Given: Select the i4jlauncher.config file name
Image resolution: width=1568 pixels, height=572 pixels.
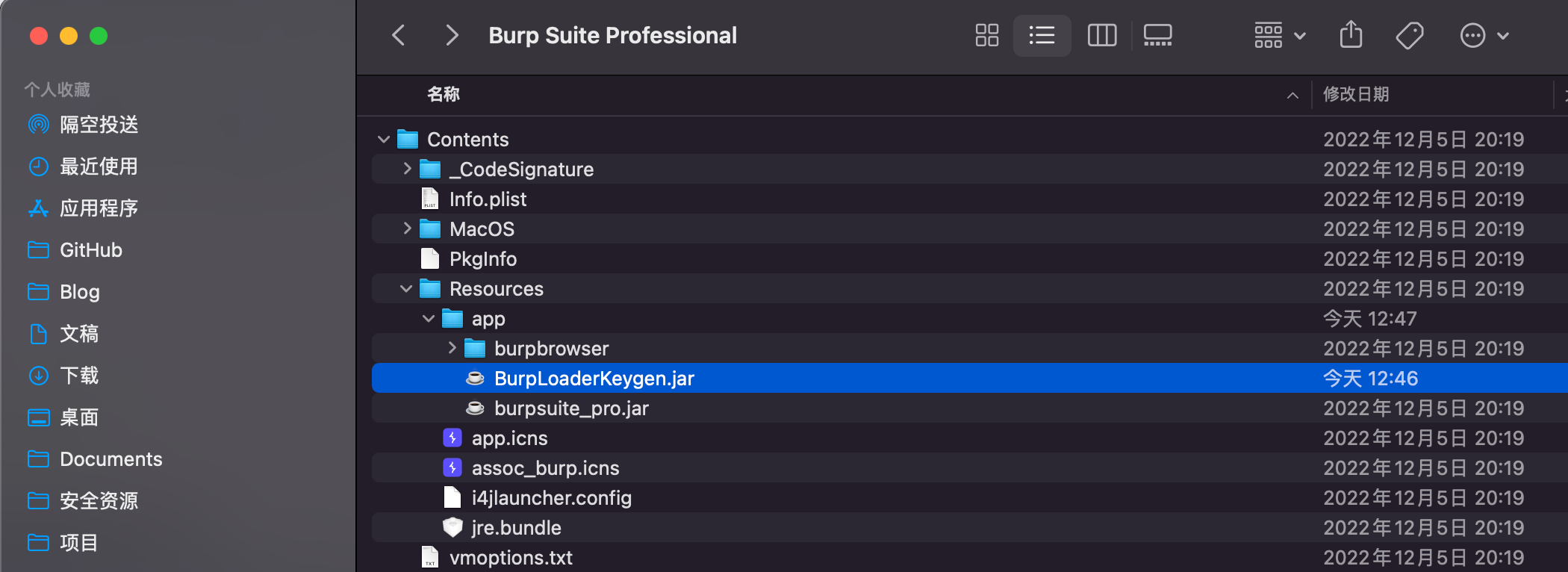Looking at the screenshot, I should point(552,498).
